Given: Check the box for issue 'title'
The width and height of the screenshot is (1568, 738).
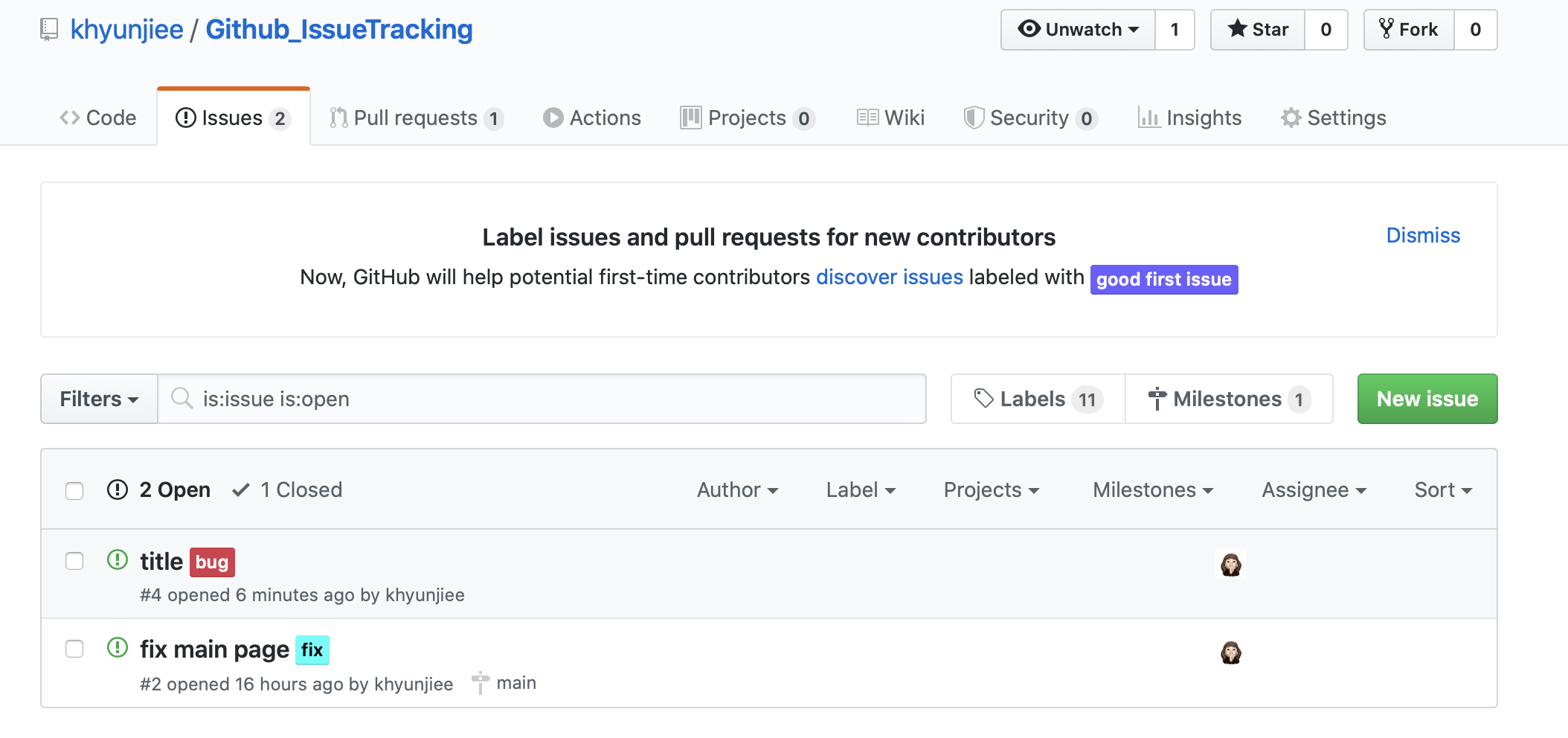Looking at the screenshot, I should pos(74,561).
